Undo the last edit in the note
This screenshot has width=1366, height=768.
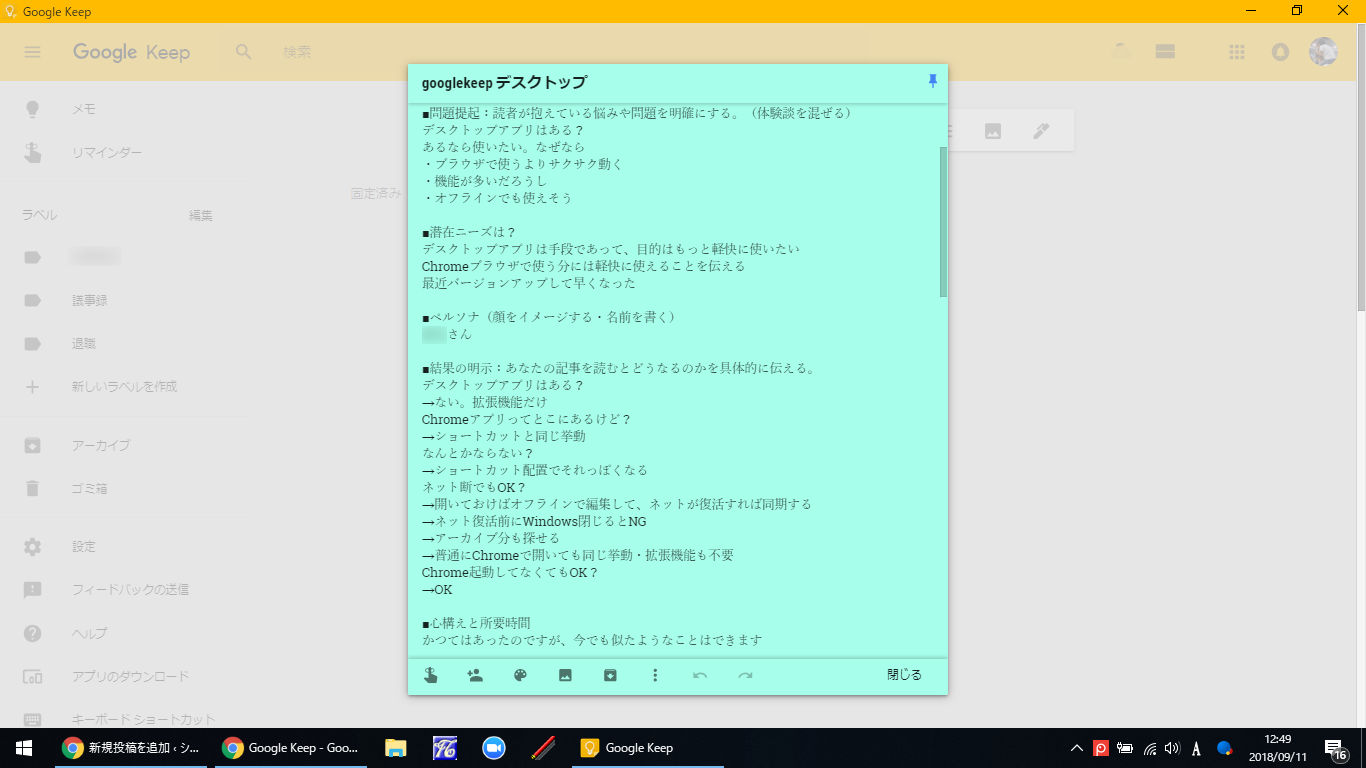pos(700,675)
